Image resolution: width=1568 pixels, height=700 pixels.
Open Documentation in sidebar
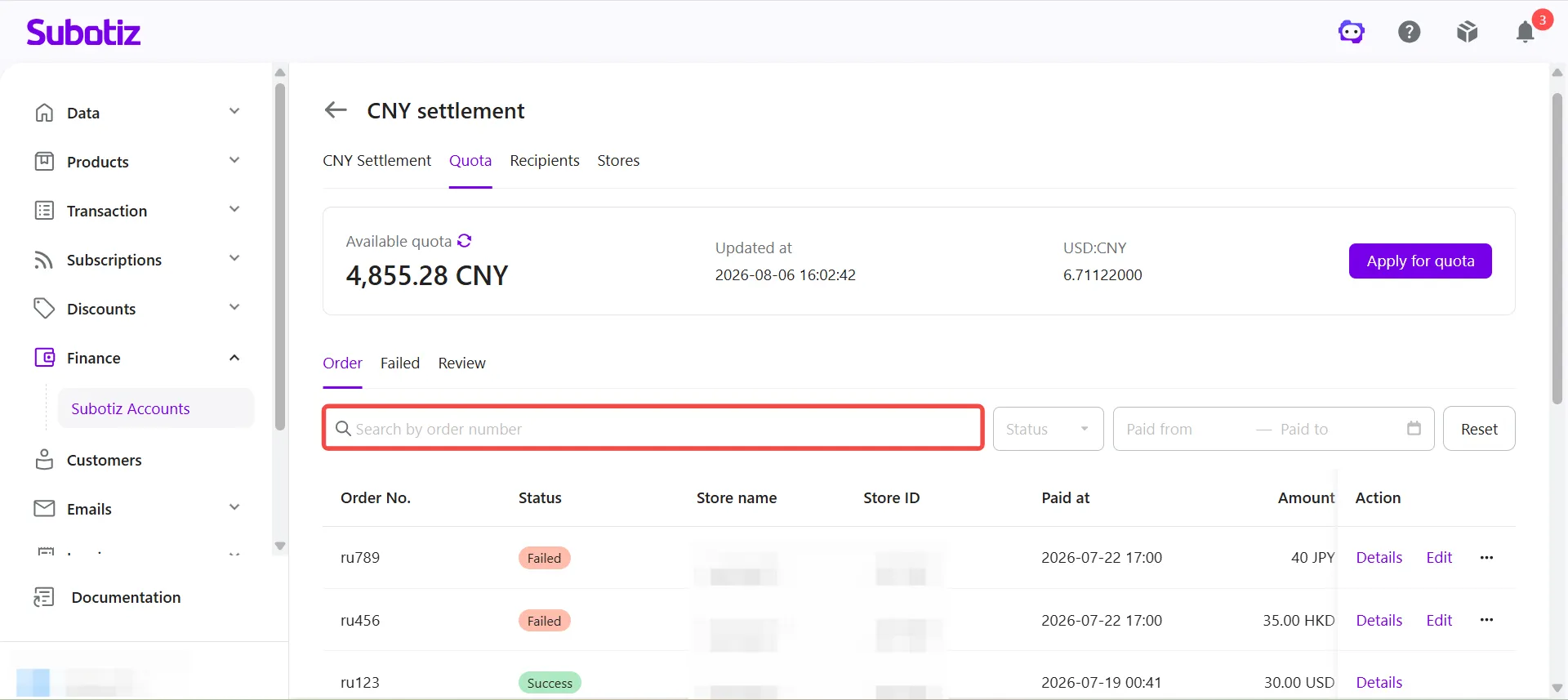126,597
